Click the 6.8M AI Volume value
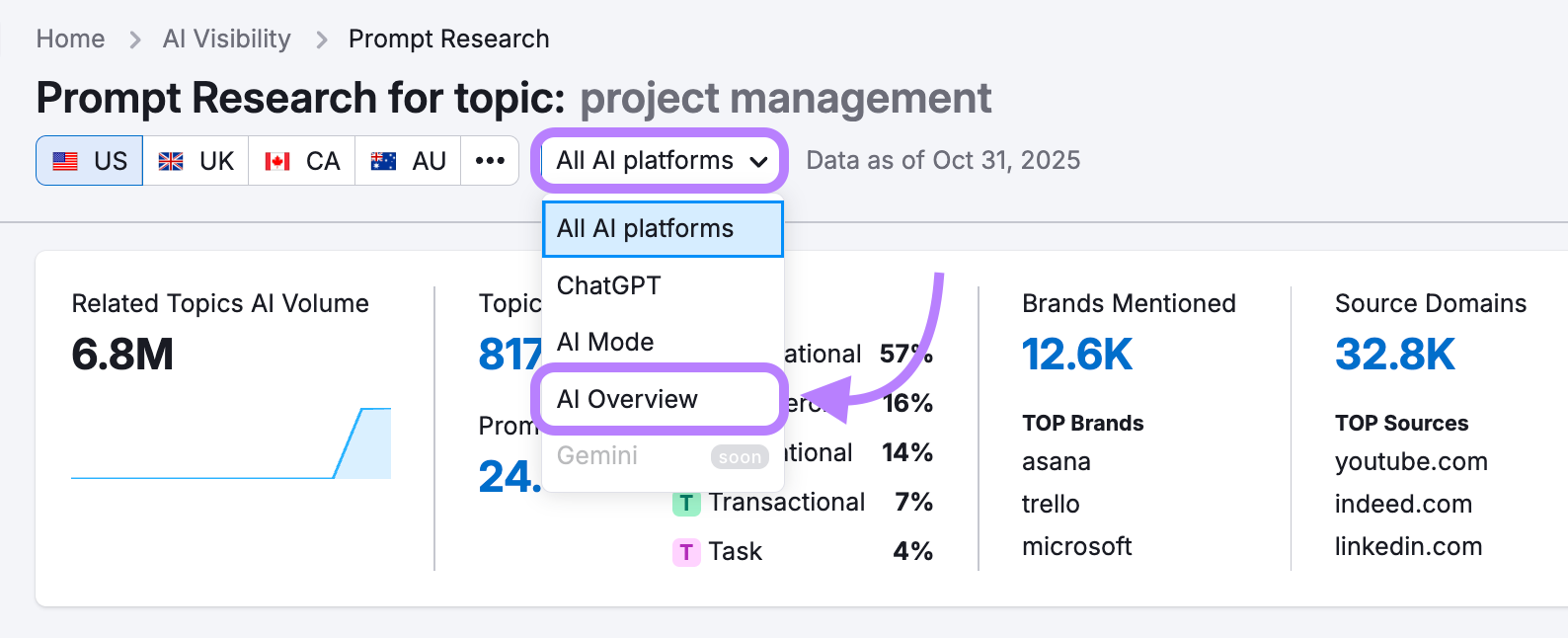 [122, 355]
